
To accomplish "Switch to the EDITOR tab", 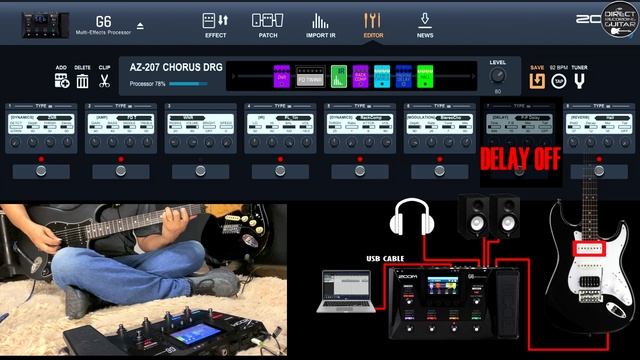I will 373,25.
